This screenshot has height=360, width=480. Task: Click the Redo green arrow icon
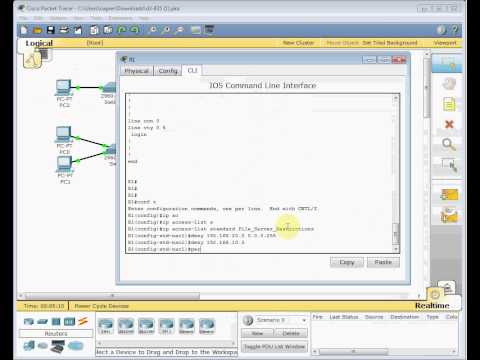(x=135, y=31)
